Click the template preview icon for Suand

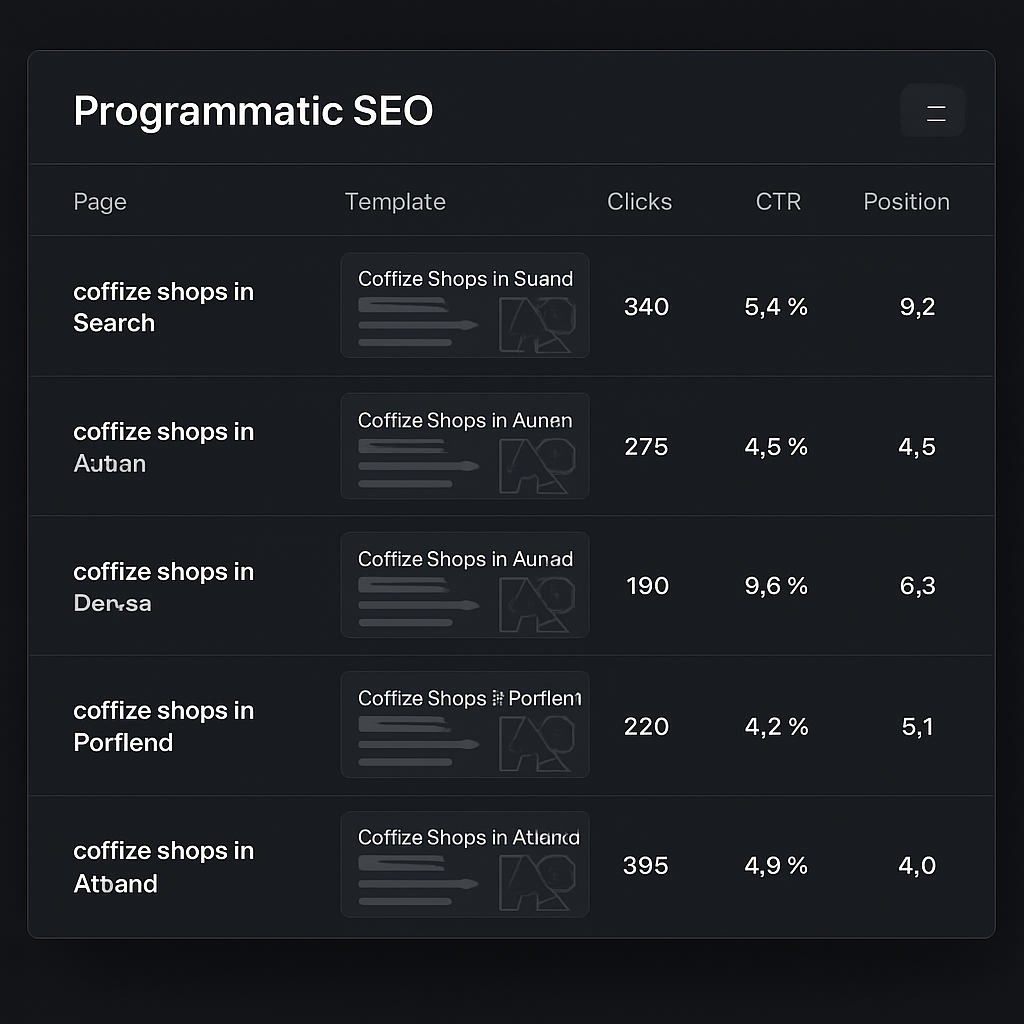click(x=540, y=325)
